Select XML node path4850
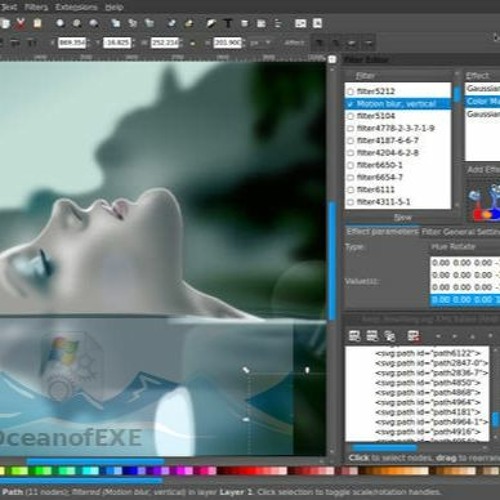 (428, 383)
